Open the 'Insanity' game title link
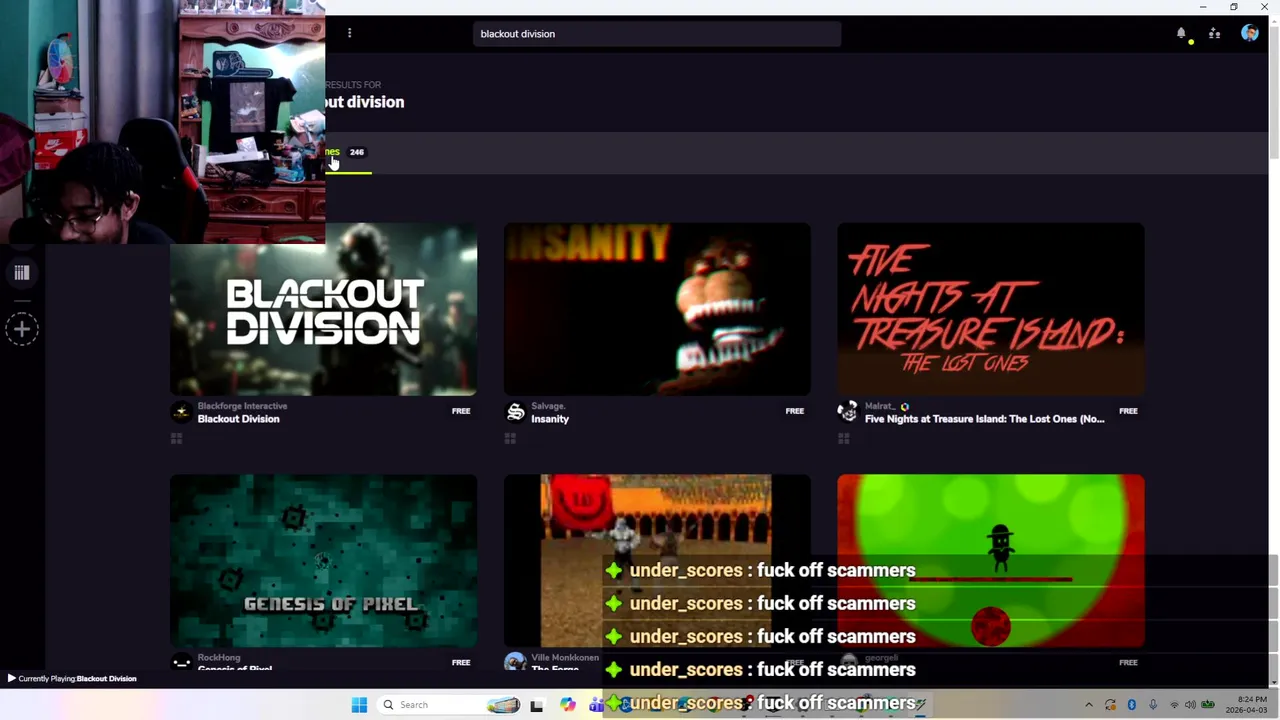This screenshot has height=720, width=1280. pyautogui.click(x=550, y=419)
